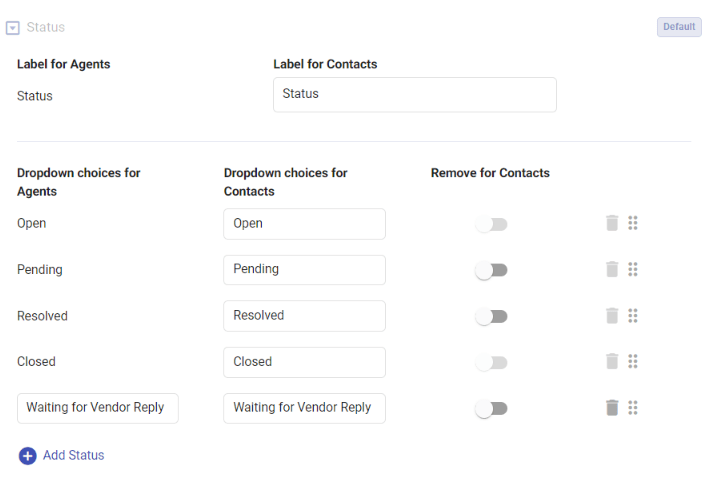Click the Add Status link

tap(73, 456)
